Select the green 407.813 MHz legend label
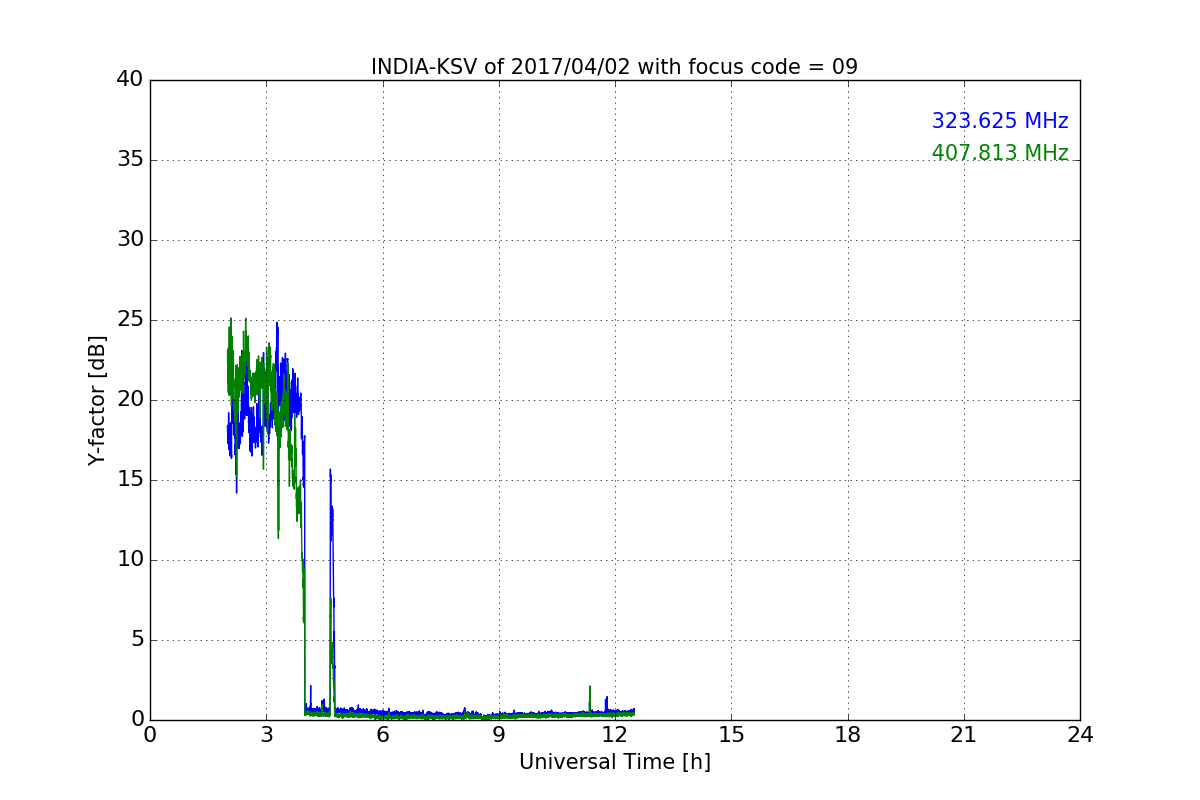Viewport: 1200px width, 800px height. [x=1000, y=153]
